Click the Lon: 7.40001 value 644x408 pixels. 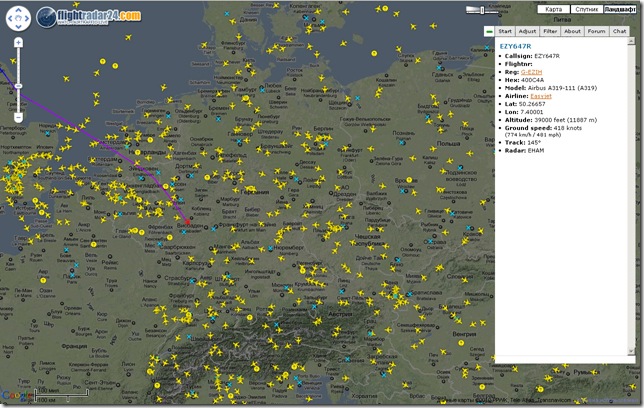click(x=531, y=112)
